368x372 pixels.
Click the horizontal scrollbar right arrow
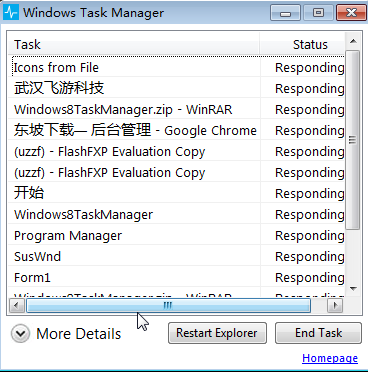pyautogui.click(x=336, y=305)
